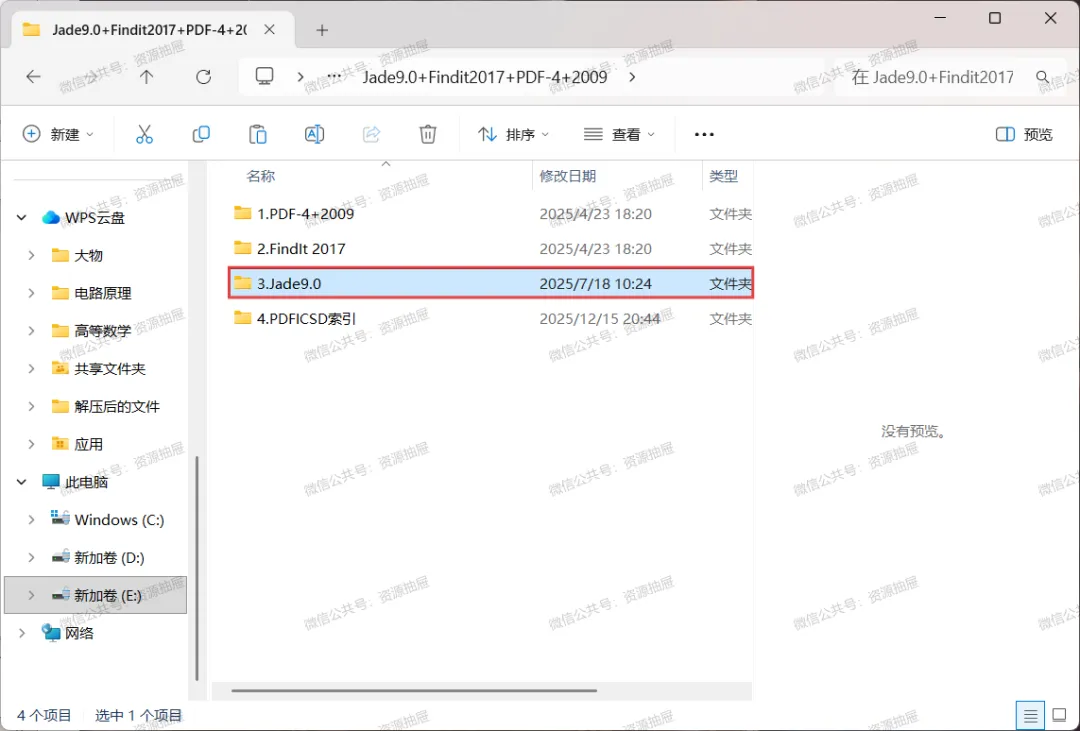Viewport: 1080px width, 731px height.
Task: Add a new tab with plus button
Action: point(322,30)
